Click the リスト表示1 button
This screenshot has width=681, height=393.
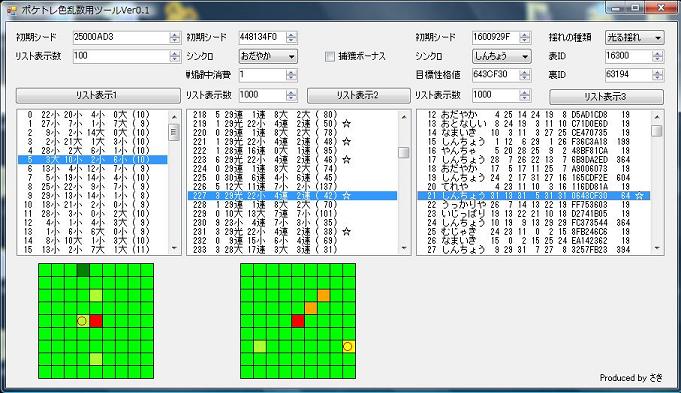pos(98,96)
